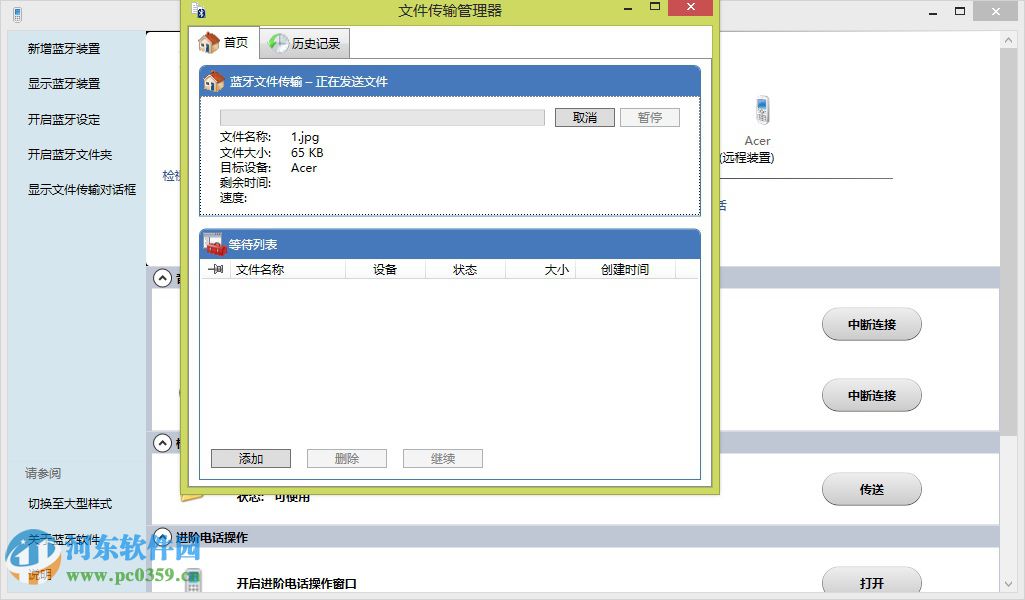Collapse the 进阶电话操作 section
Viewport: 1025px width, 600px height.
[x=163, y=537]
